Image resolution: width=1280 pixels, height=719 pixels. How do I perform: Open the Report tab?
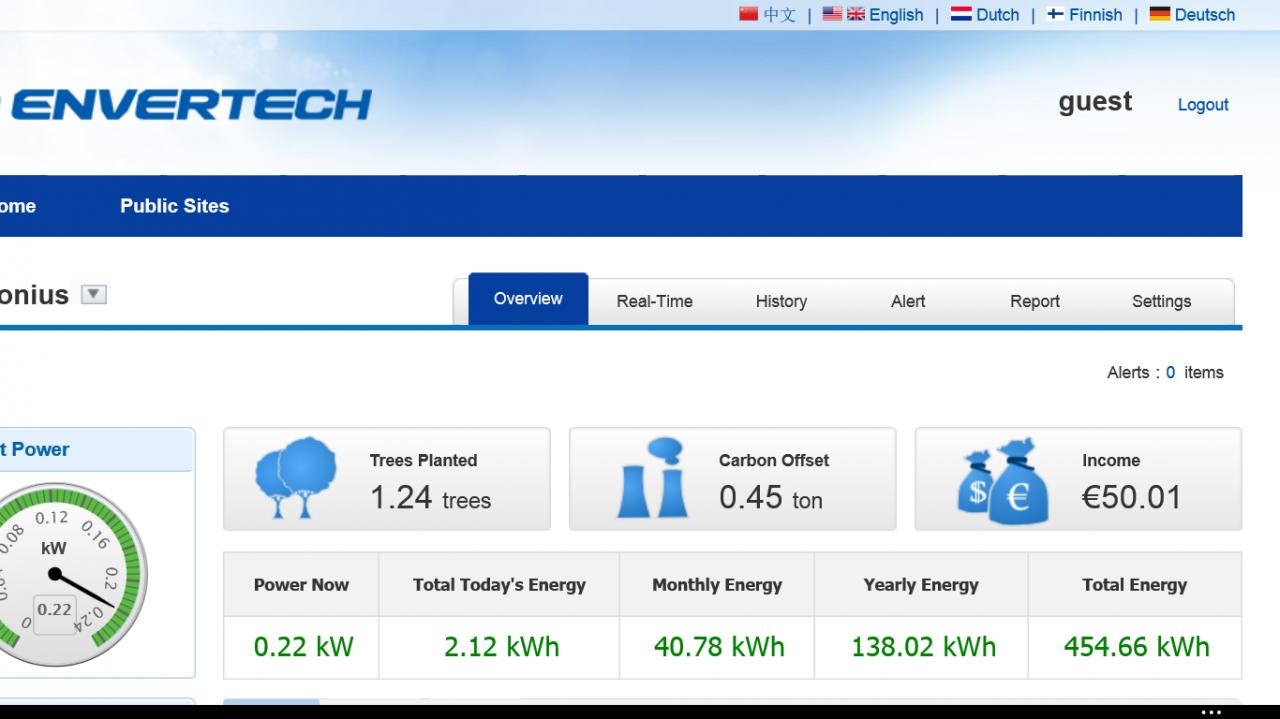(x=1035, y=301)
